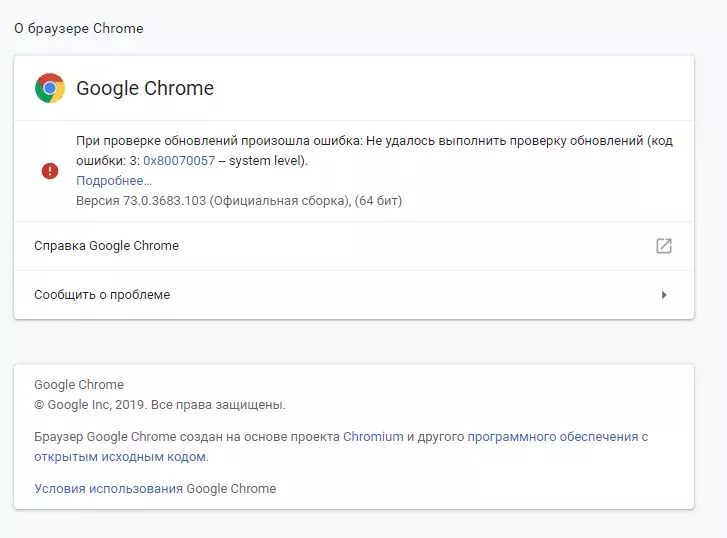Open Условия использования link
The width and height of the screenshot is (727, 538).
coord(108,489)
